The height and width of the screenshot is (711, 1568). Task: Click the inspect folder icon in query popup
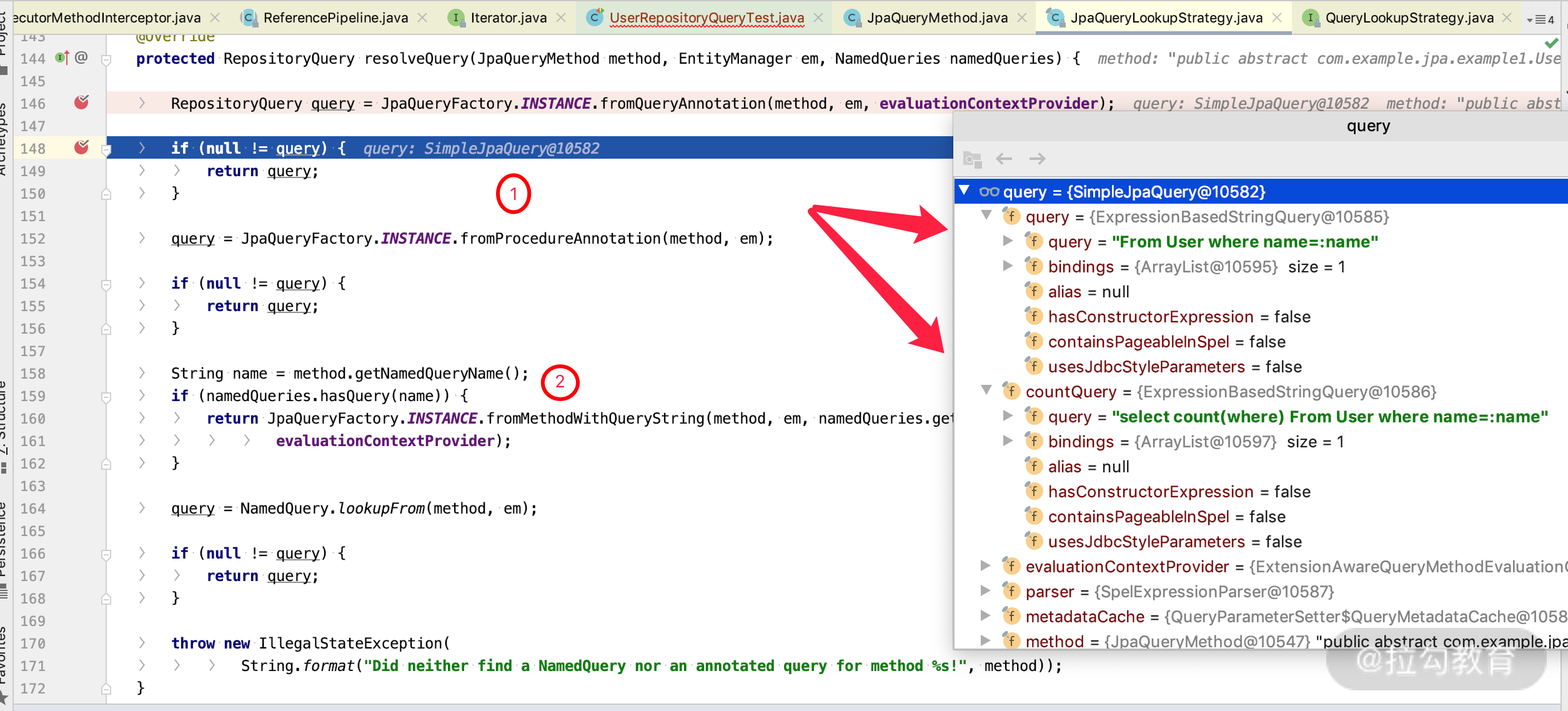click(x=972, y=159)
